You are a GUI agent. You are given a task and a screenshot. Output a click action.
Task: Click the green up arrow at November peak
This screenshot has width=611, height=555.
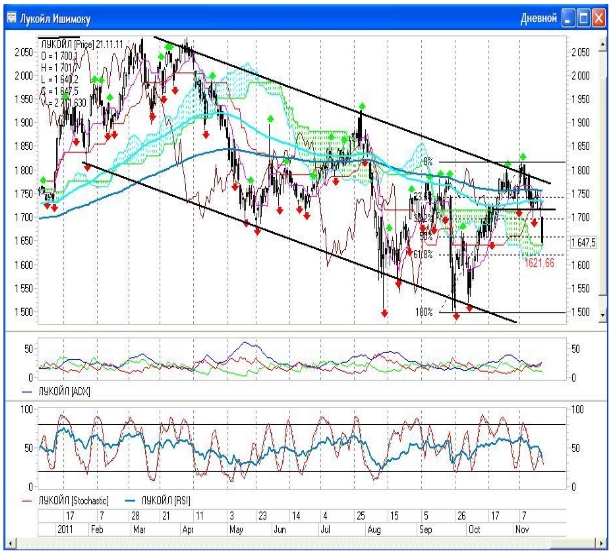pos(523,157)
